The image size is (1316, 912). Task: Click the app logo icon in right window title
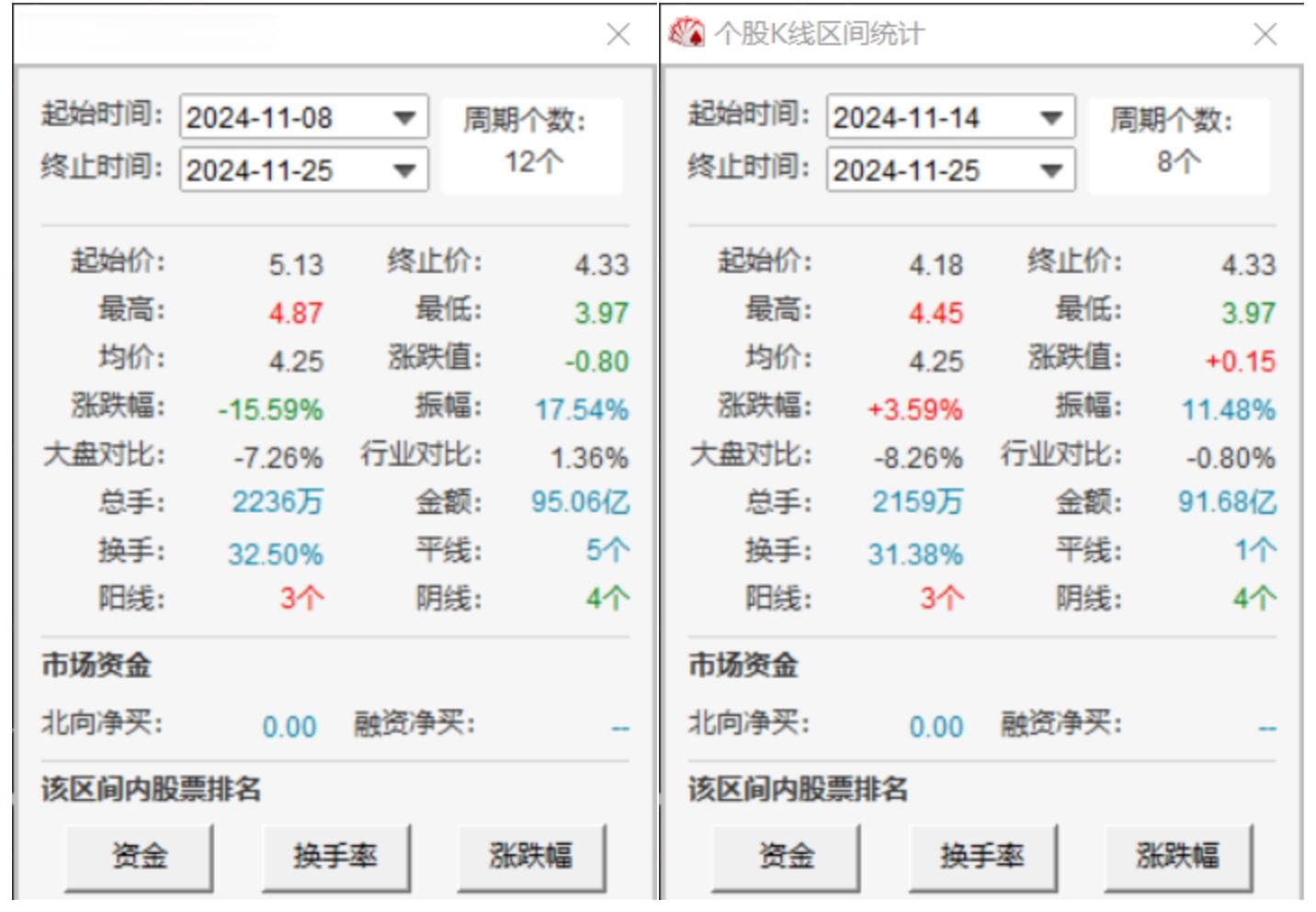[686, 33]
